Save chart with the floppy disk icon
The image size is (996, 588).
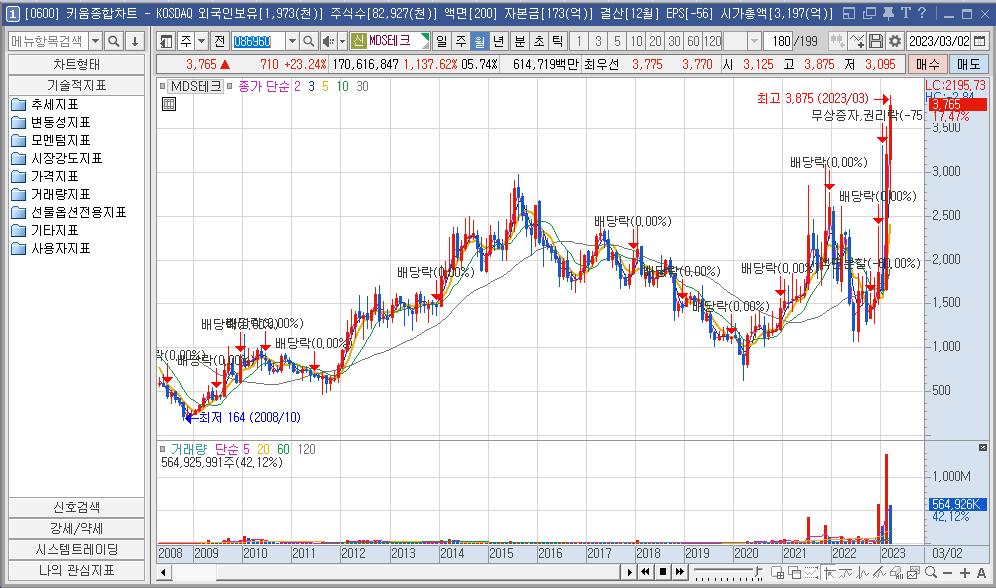876,42
